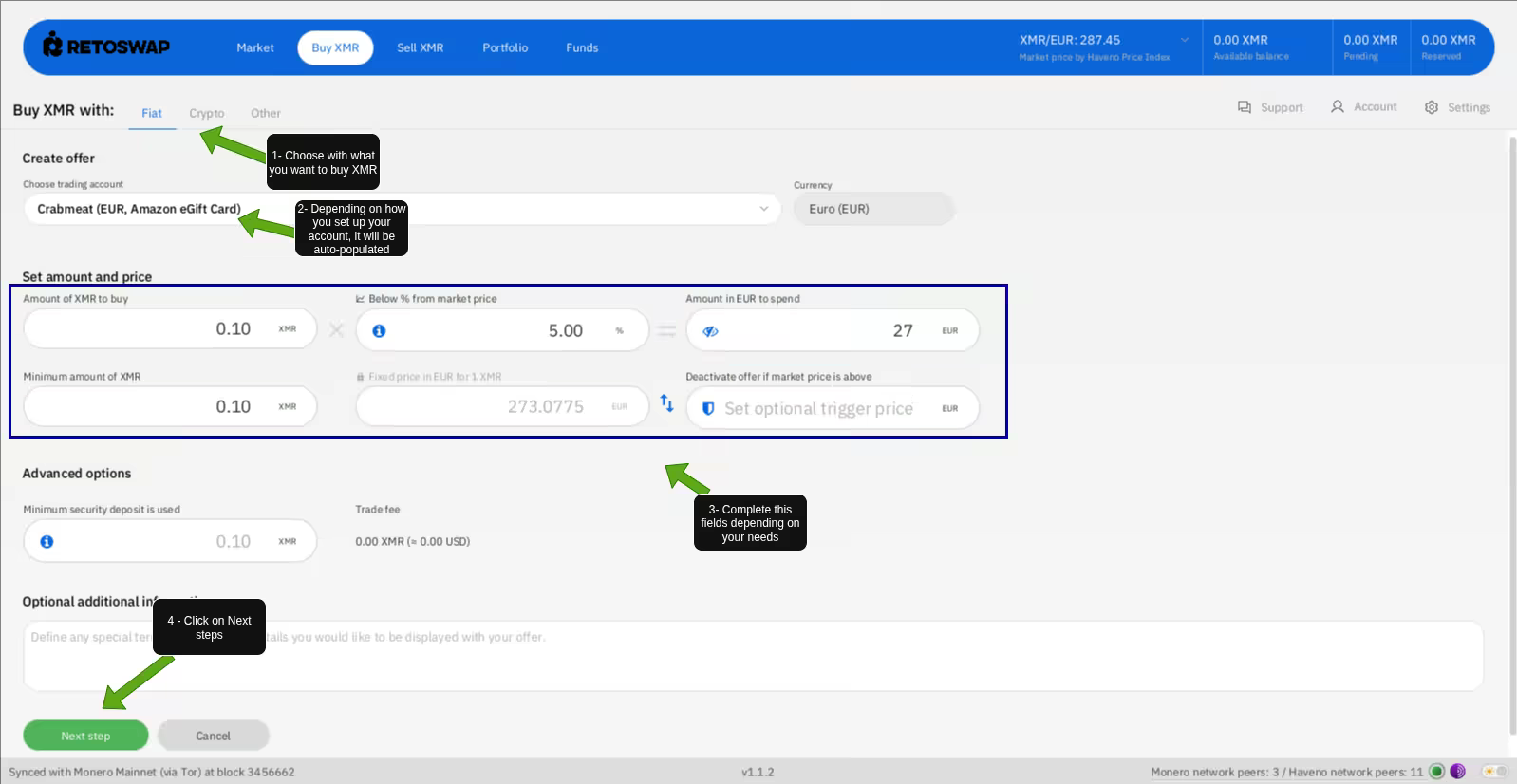The height and width of the screenshot is (784, 1517).
Task: Toggle the light/dark theme switch
Action: click(1494, 772)
